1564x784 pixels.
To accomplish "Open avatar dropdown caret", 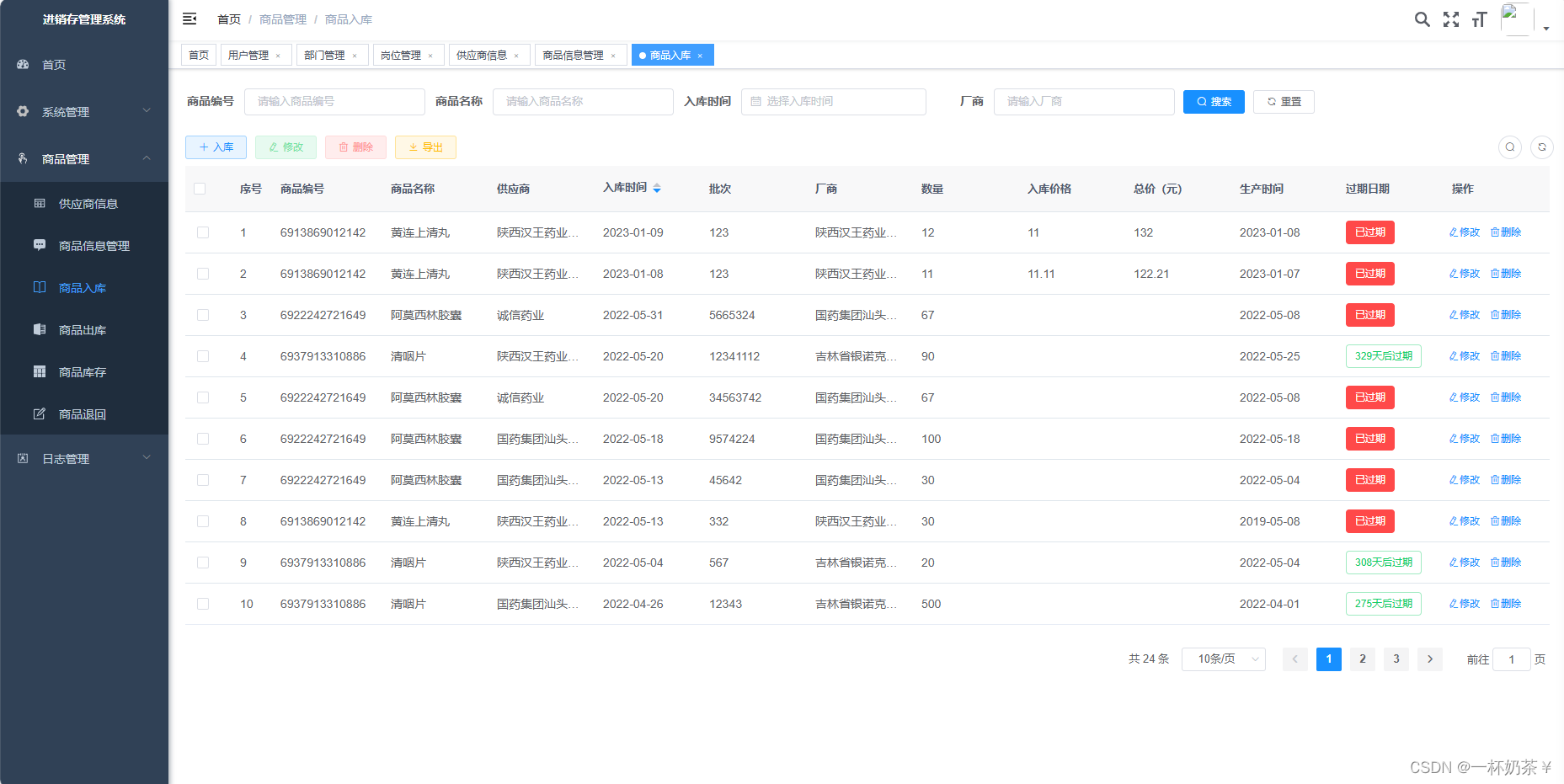I will pyautogui.click(x=1546, y=29).
